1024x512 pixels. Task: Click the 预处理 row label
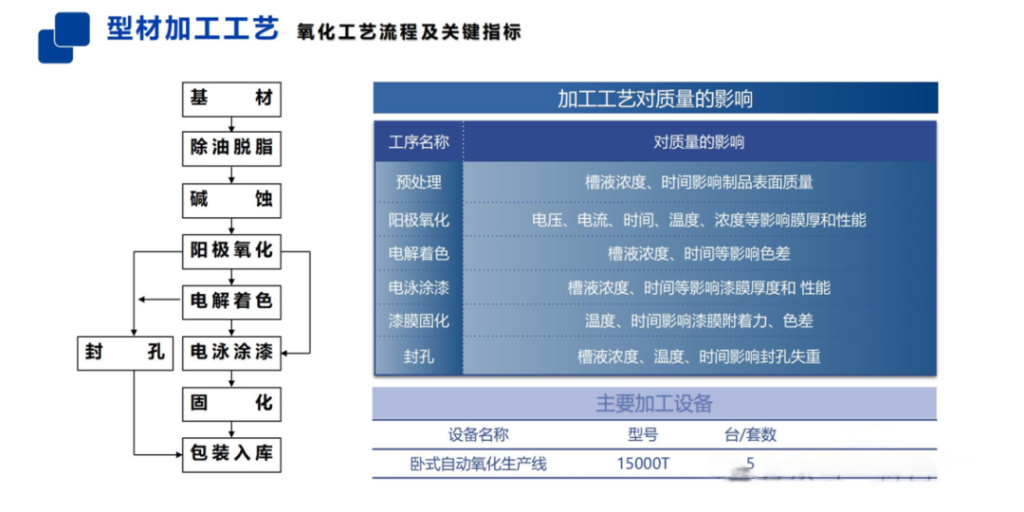(x=419, y=182)
